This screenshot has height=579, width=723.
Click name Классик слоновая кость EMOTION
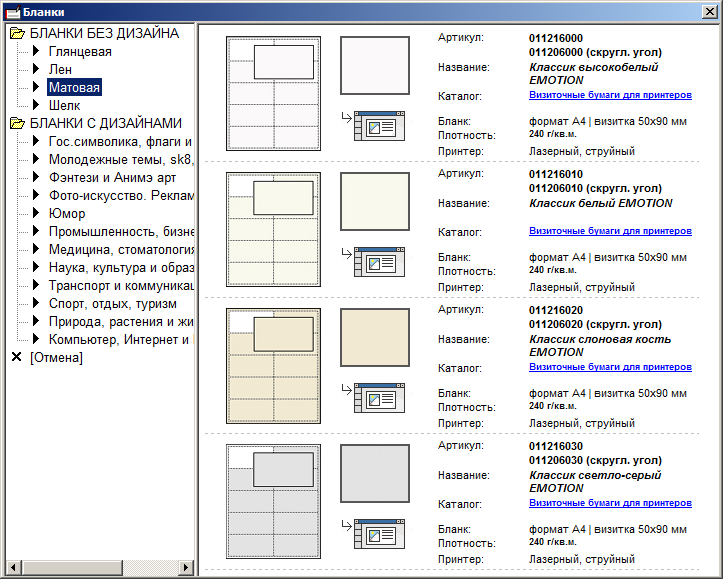pyautogui.click(x=600, y=345)
